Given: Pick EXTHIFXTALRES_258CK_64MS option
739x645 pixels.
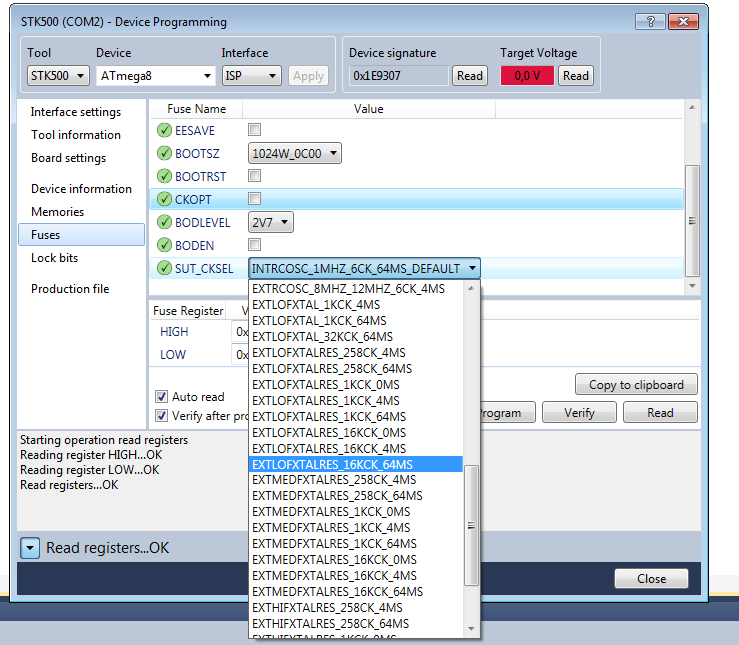Looking at the screenshot, I should click(356, 624).
